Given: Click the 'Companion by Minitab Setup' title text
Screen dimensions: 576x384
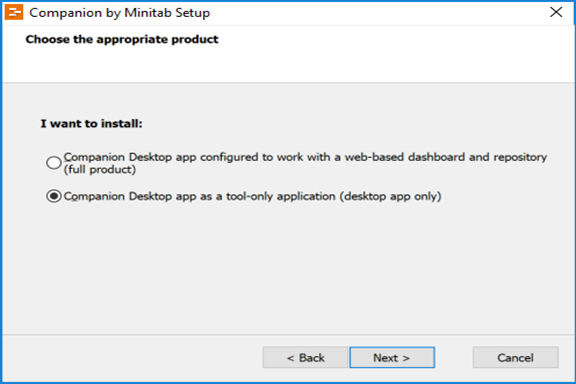Looking at the screenshot, I should [120, 13].
